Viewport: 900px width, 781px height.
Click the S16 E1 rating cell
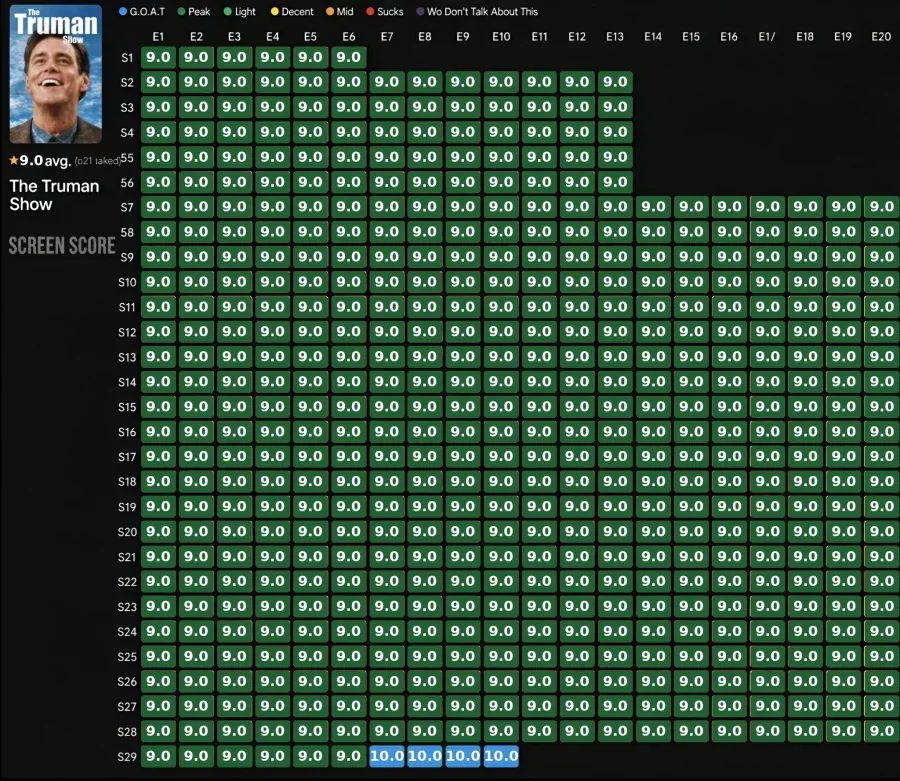pos(158,432)
